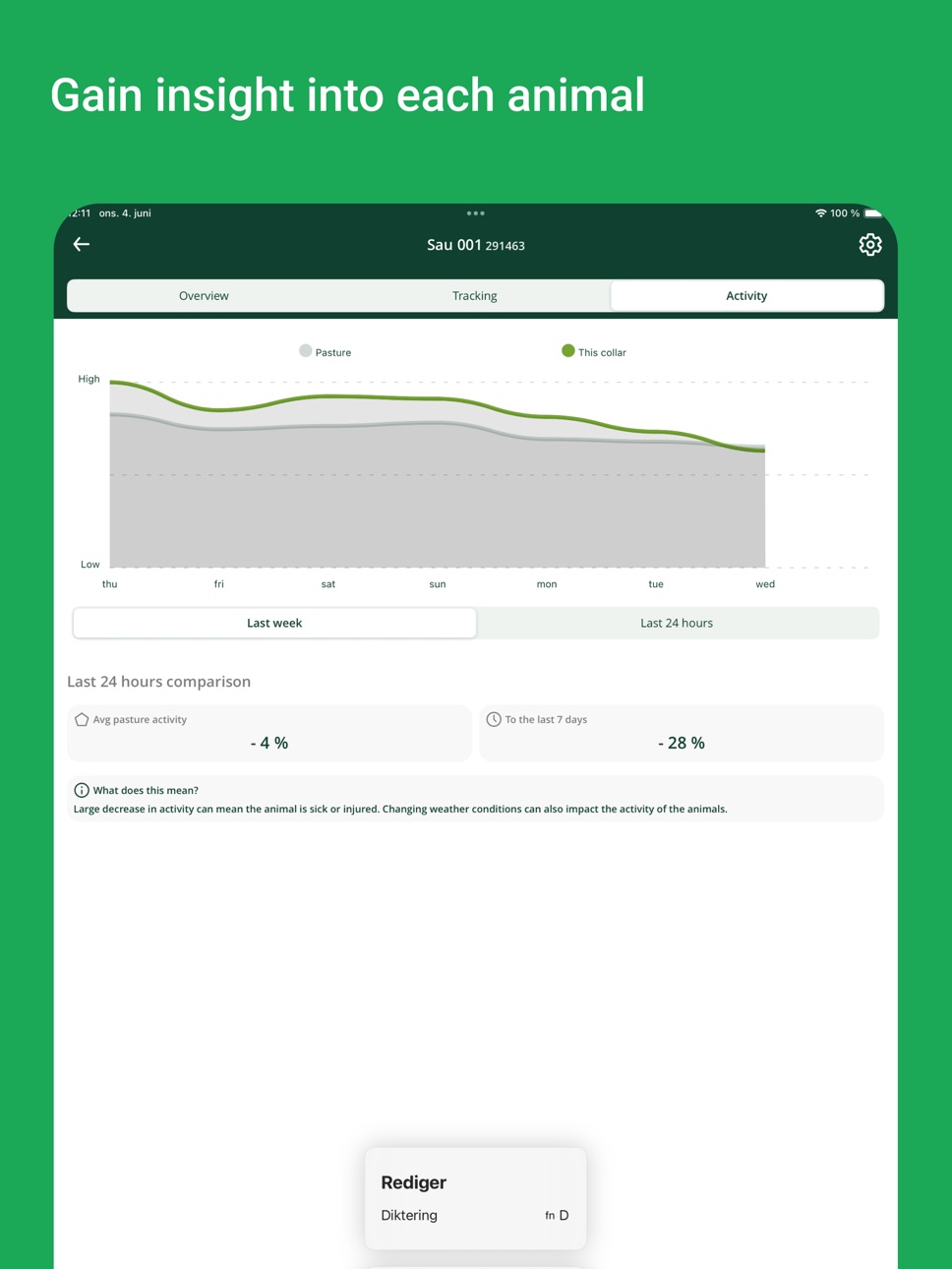Show the Last week chart range

(274, 623)
